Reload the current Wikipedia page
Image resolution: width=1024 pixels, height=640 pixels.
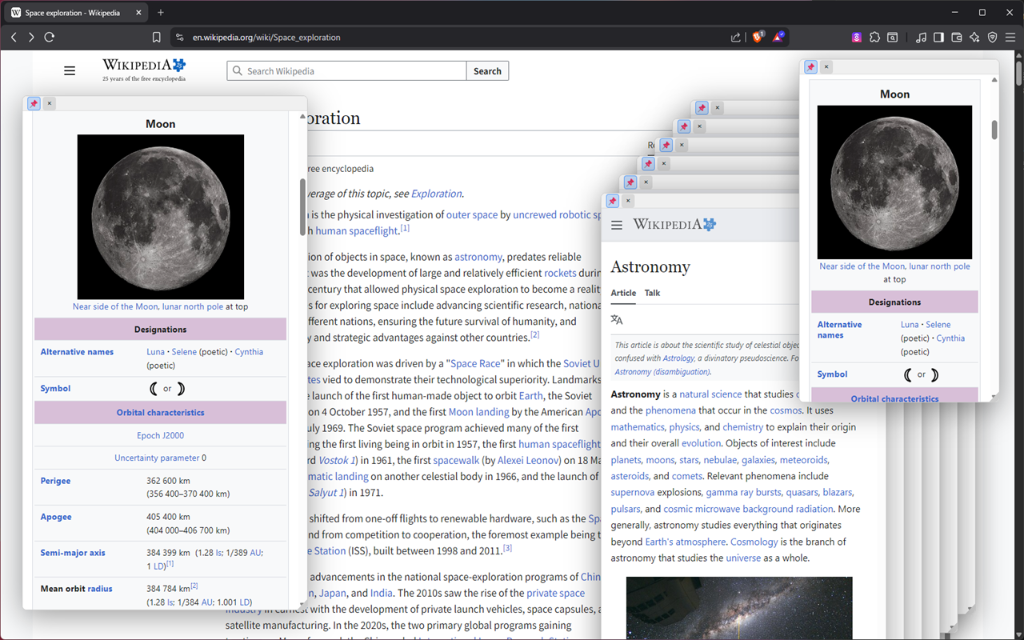[48, 37]
